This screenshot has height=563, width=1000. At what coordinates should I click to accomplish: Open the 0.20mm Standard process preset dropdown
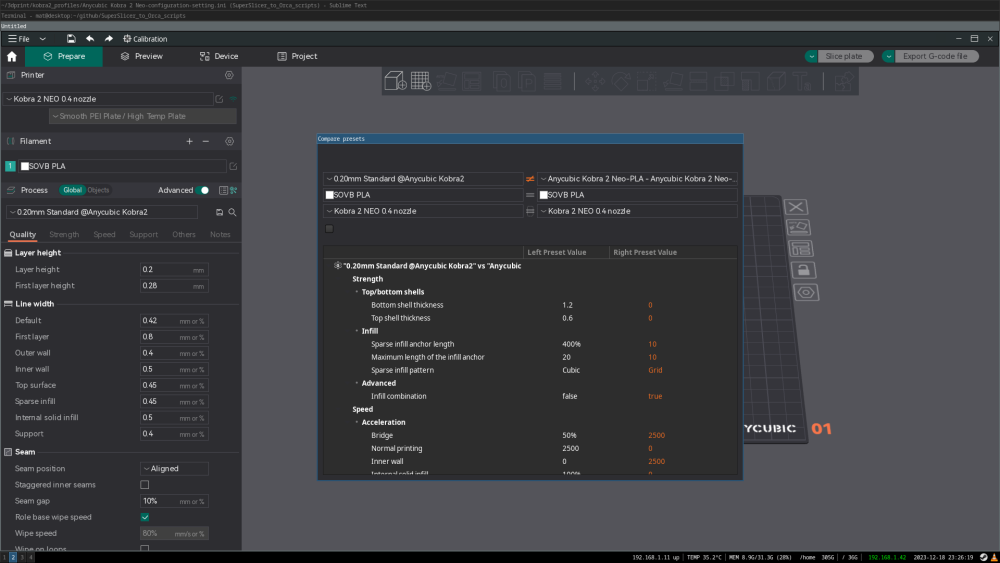[x=102, y=212]
